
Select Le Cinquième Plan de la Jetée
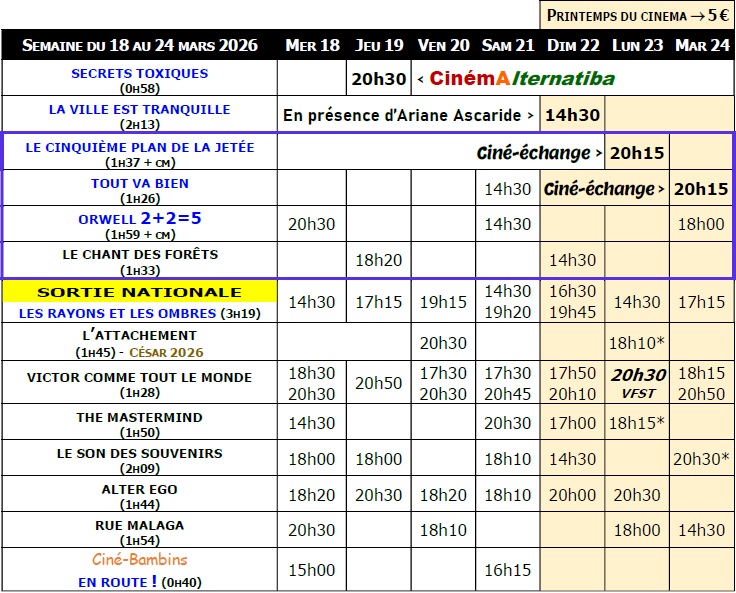click(139, 147)
